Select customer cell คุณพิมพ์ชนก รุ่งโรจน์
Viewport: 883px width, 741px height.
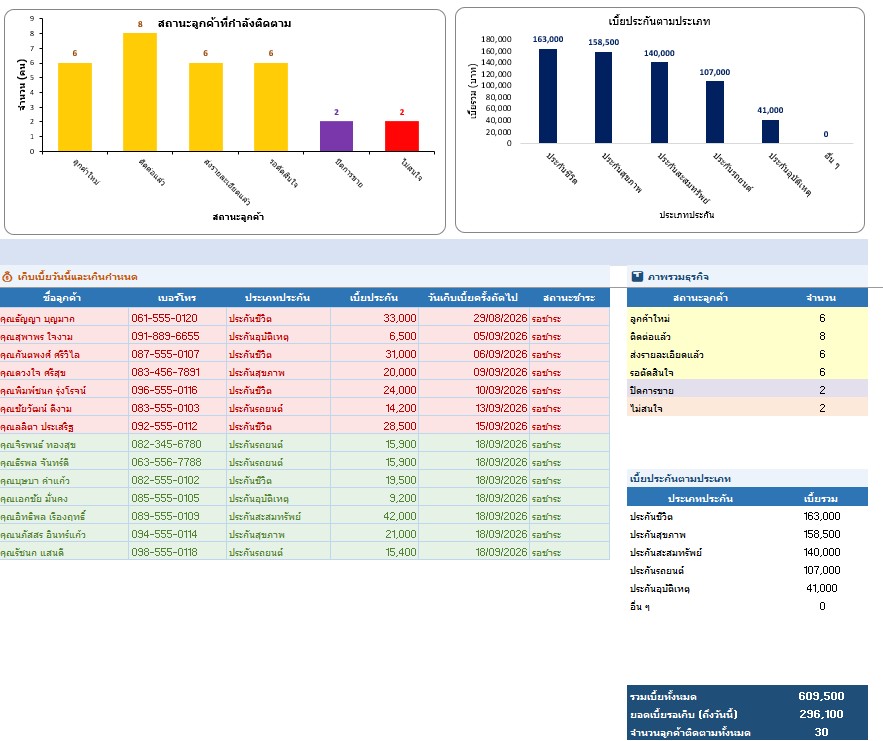64,390
